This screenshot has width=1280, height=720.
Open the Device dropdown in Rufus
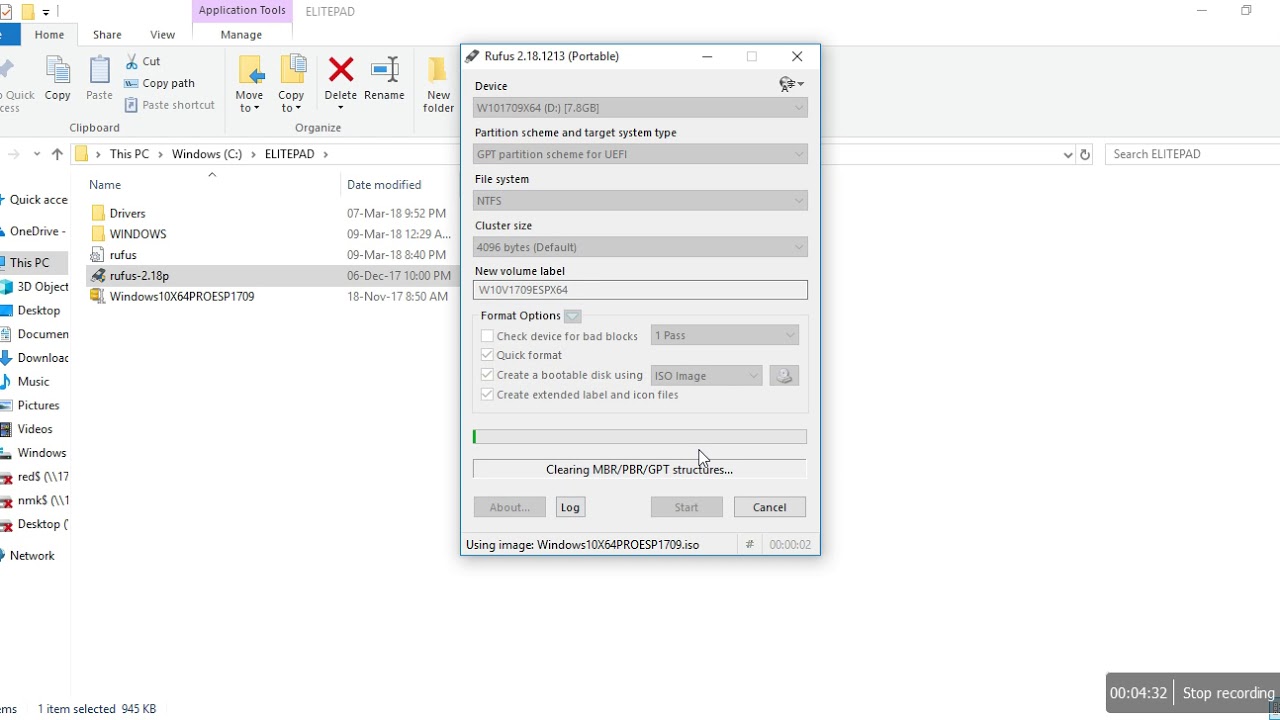point(640,108)
